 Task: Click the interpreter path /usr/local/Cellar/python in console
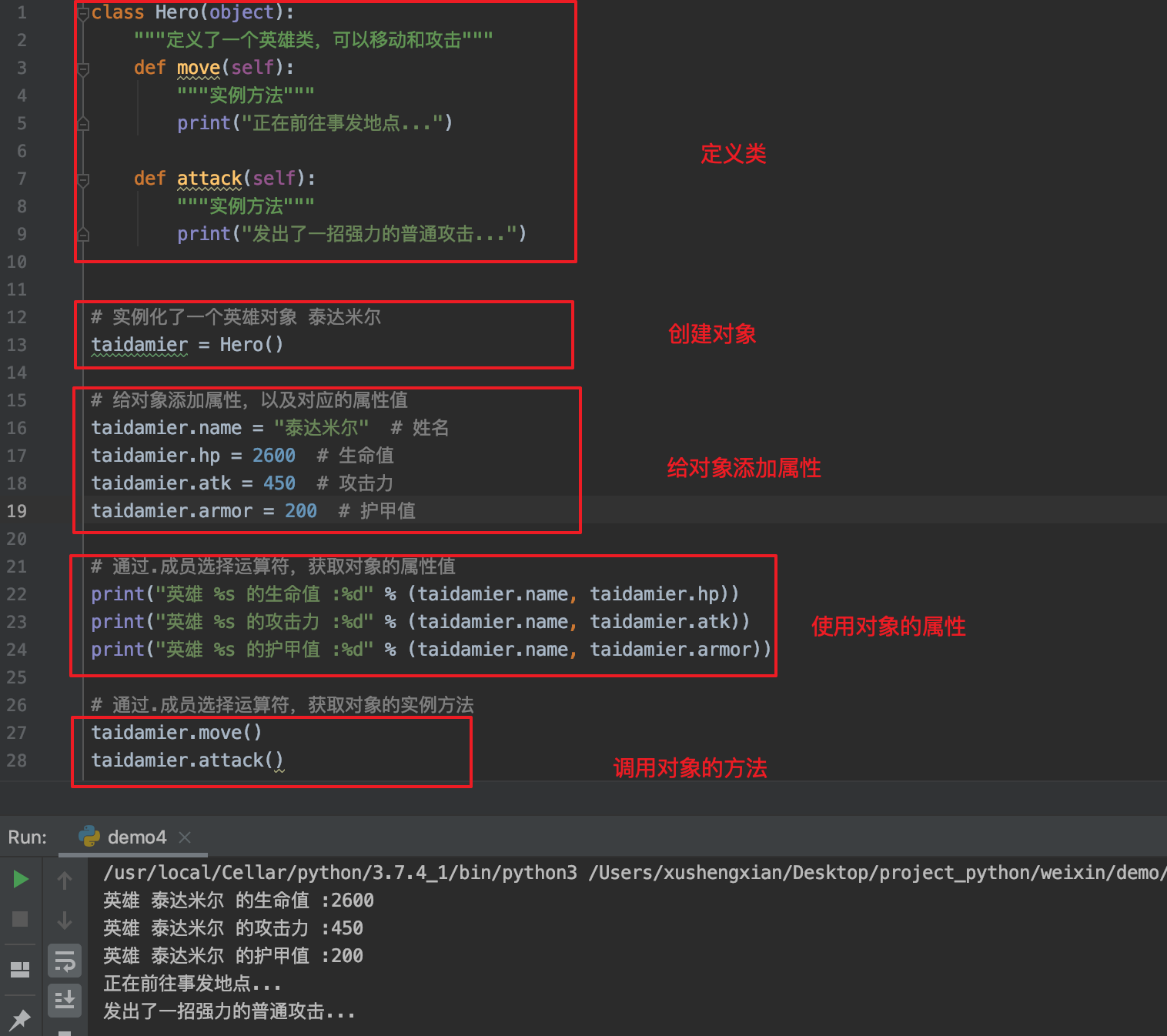[340, 873]
